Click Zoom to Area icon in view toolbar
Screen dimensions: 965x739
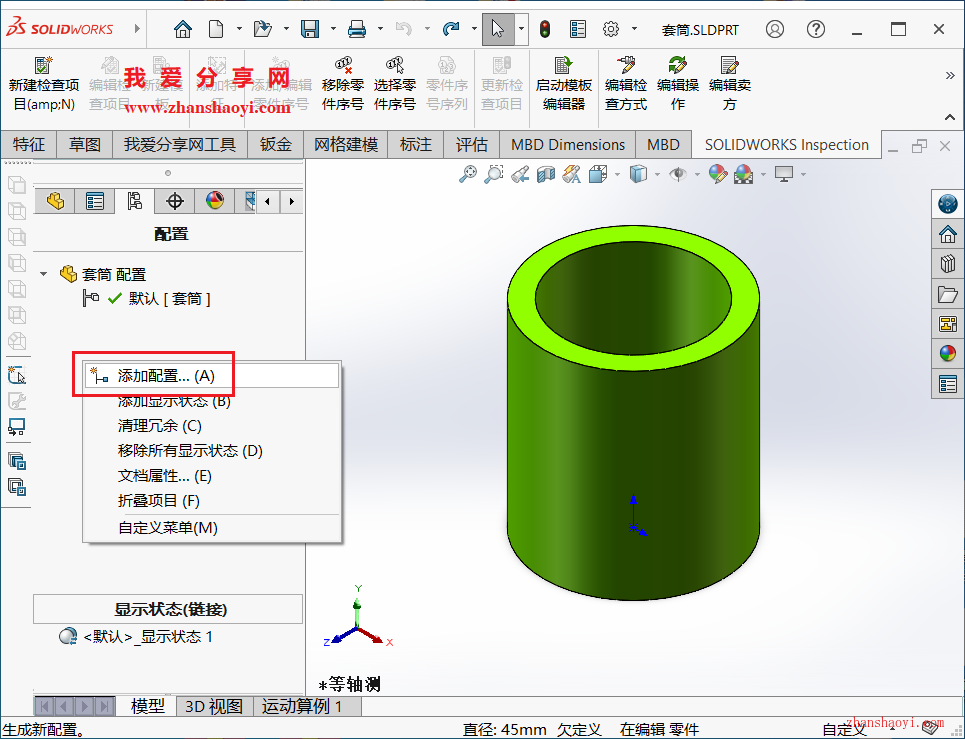coord(494,175)
